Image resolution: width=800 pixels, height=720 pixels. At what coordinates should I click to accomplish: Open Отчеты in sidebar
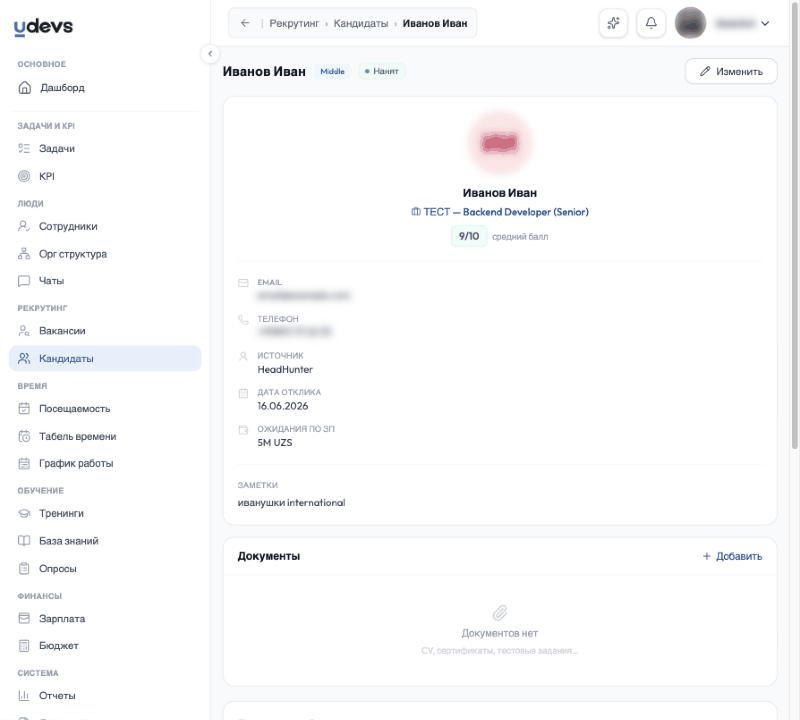[105, 696]
